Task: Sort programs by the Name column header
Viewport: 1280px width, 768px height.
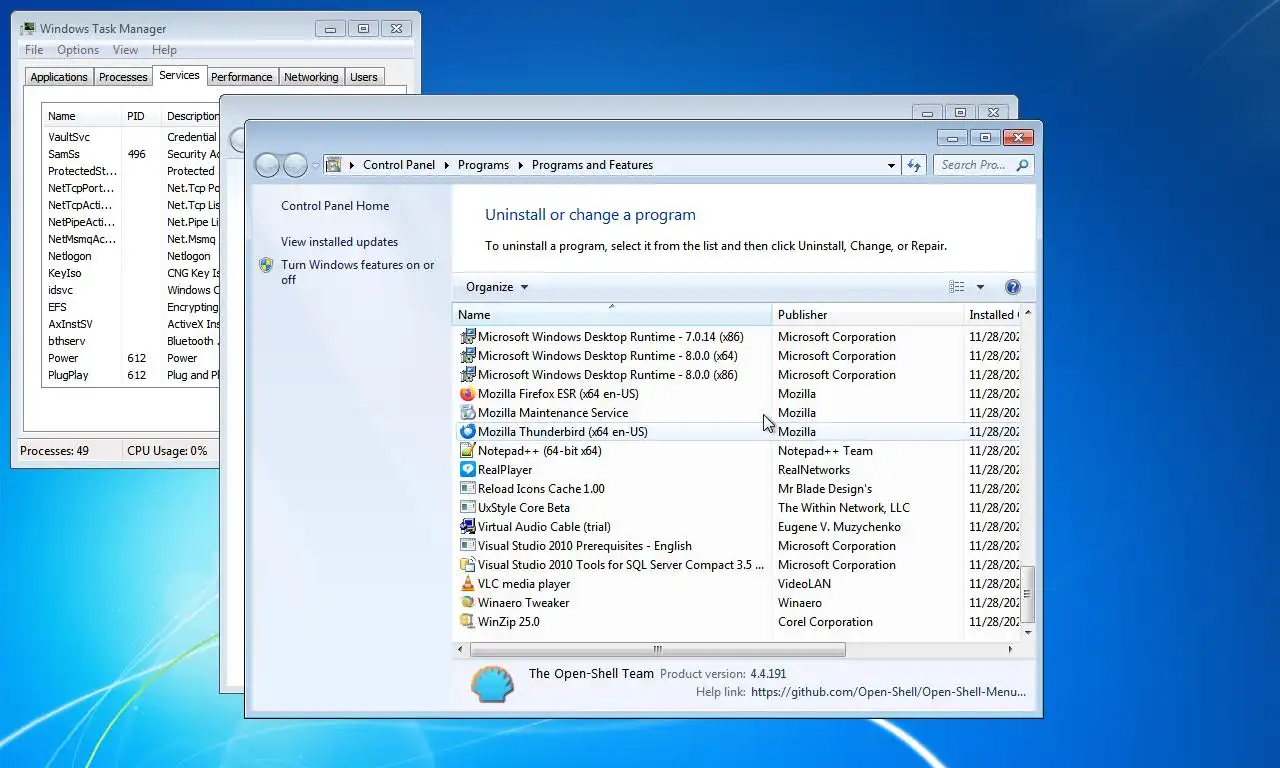Action: 612,315
